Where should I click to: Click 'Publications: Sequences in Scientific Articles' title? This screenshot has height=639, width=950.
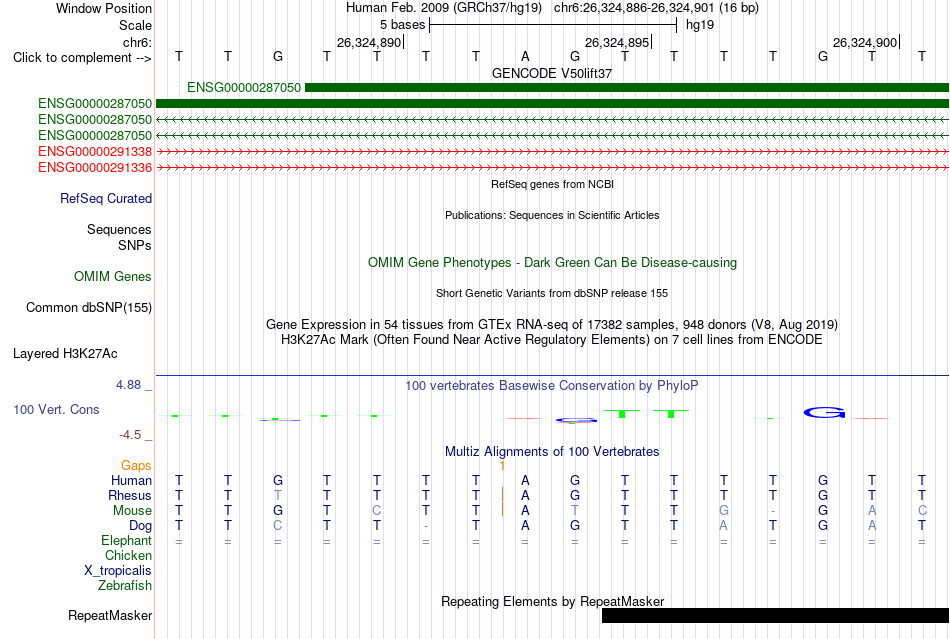pos(552,215)
